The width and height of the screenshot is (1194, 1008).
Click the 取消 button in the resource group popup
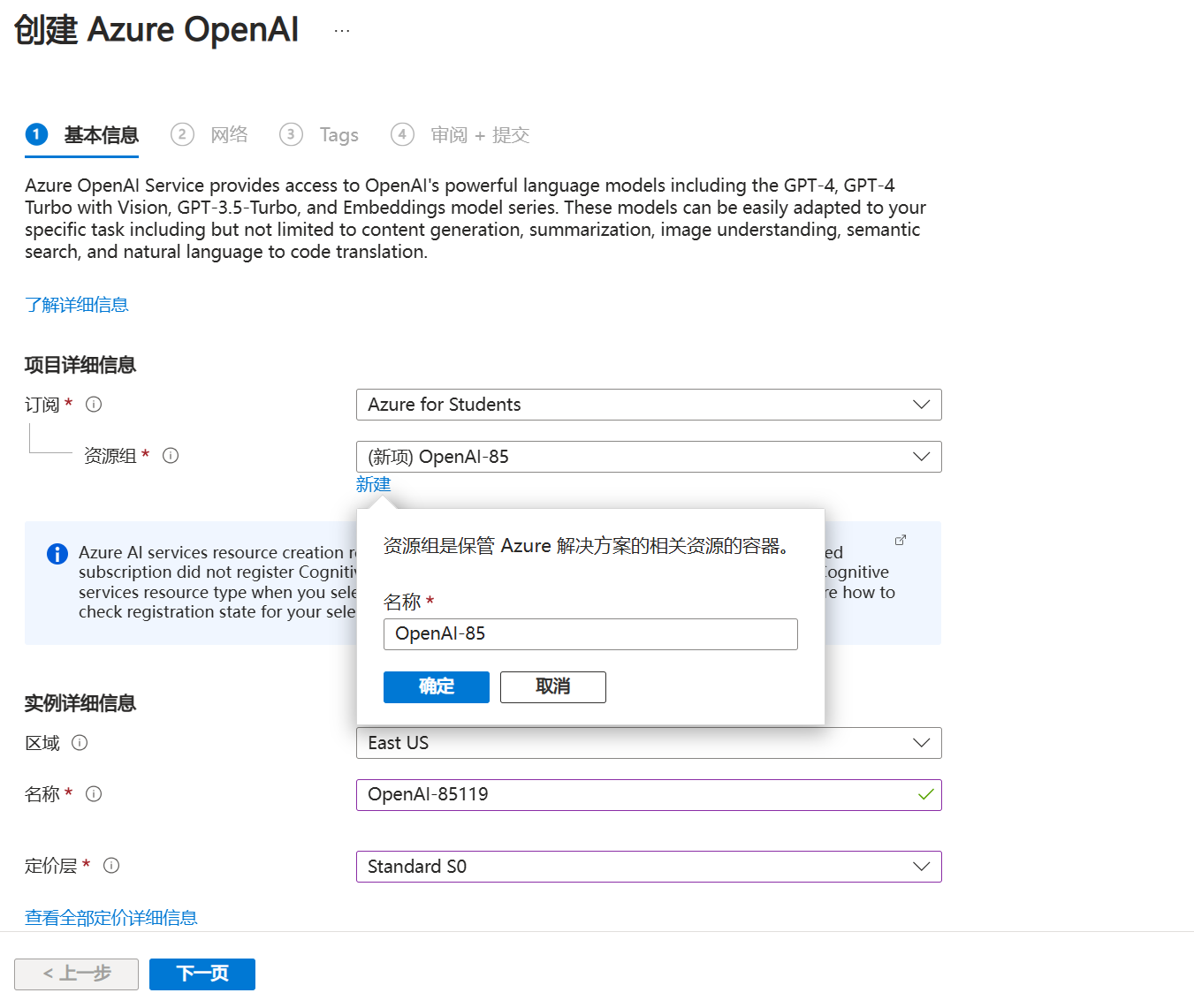(553, 687)
